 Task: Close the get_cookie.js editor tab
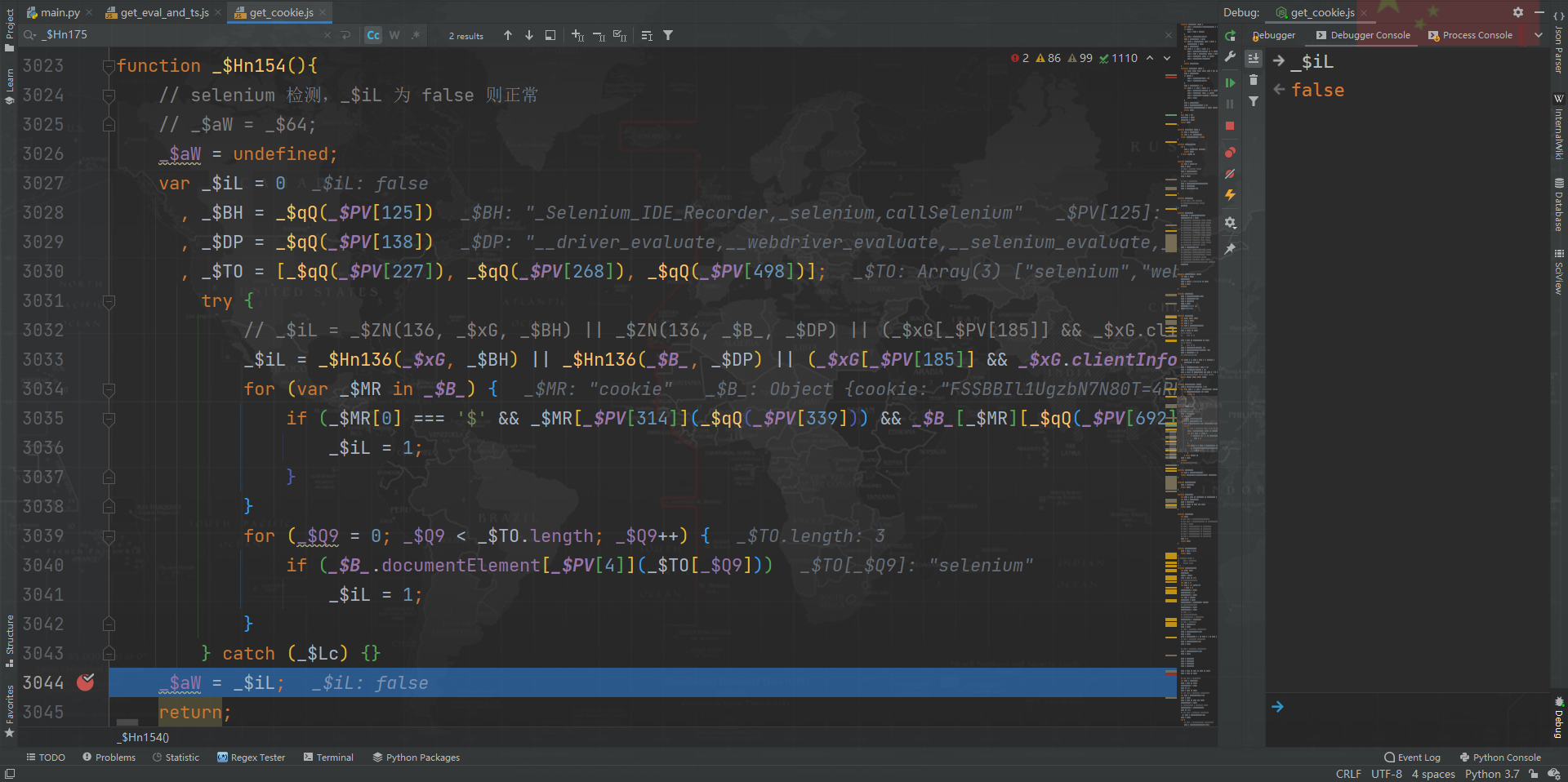pos(323,12)
